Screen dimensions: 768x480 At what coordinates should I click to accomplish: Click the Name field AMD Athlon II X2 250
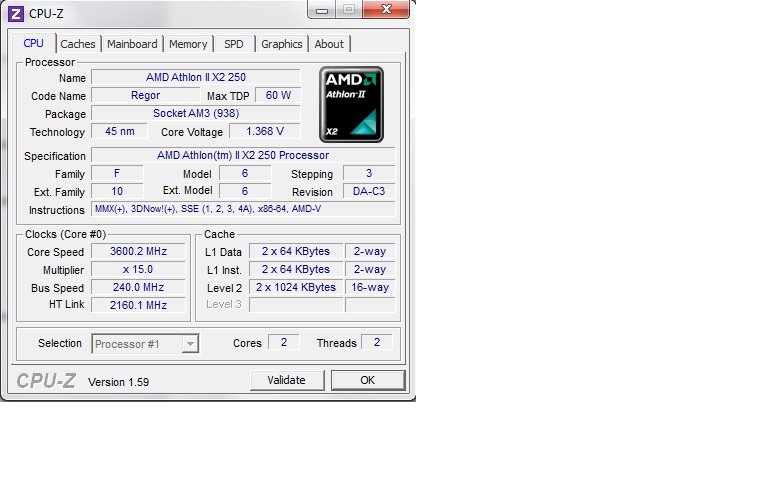tap(196, 77)
